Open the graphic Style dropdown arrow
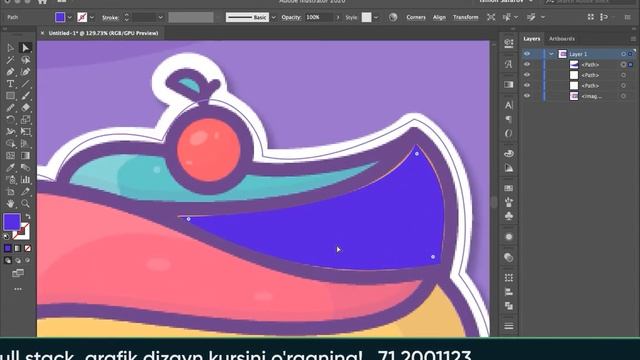The width and height of the screenshot is (640, 360). (376, 18)
